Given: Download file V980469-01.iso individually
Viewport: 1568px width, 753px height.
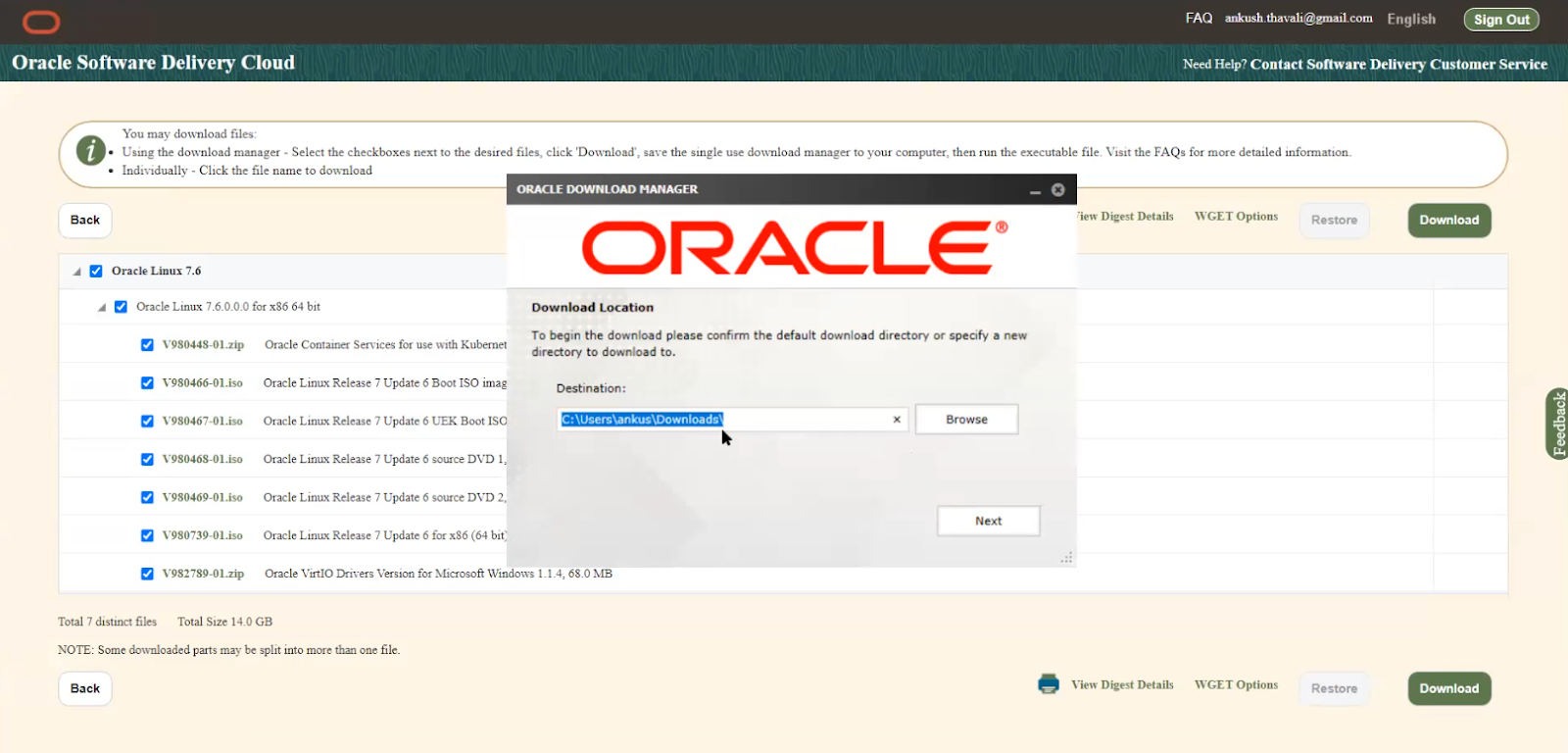Looking at the screenshot, I should [x=203, y=498].
